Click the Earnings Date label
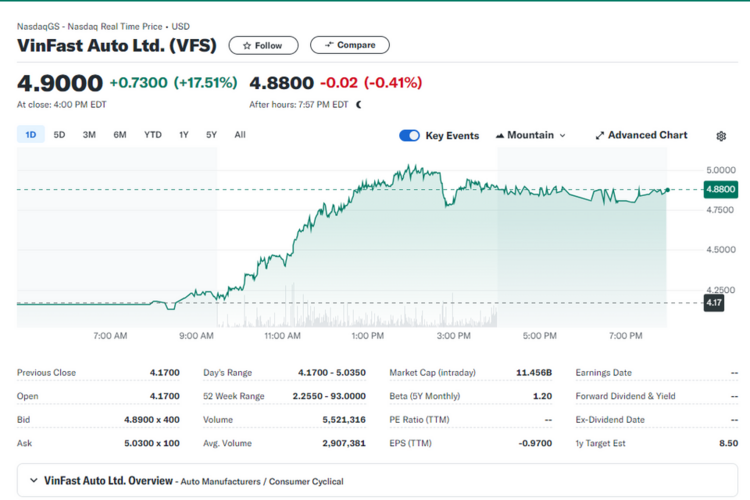 coord(603,372)
